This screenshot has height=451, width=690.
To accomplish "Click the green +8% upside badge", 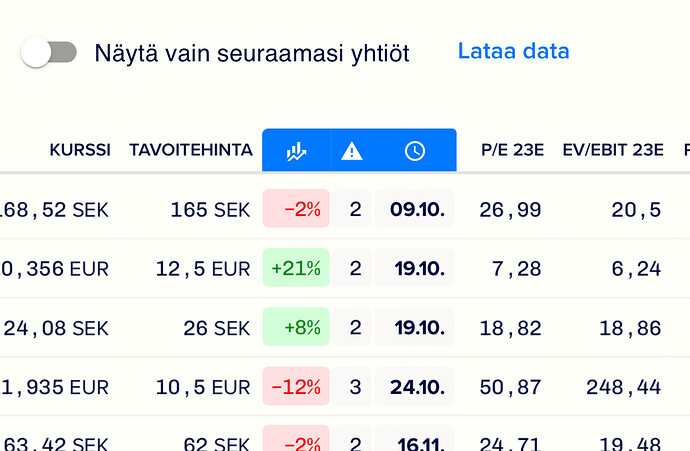I will (x=296, y=327).
